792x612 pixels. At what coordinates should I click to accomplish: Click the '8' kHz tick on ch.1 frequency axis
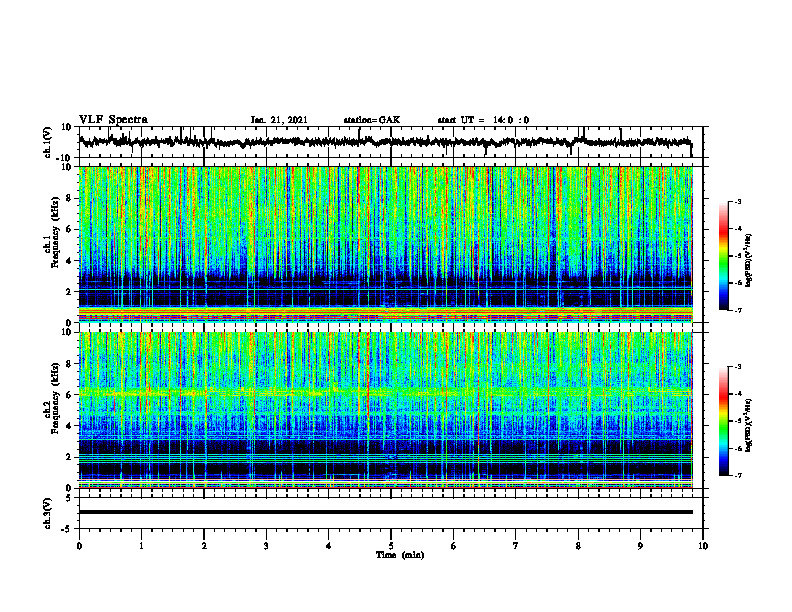[x=69, y=198]
